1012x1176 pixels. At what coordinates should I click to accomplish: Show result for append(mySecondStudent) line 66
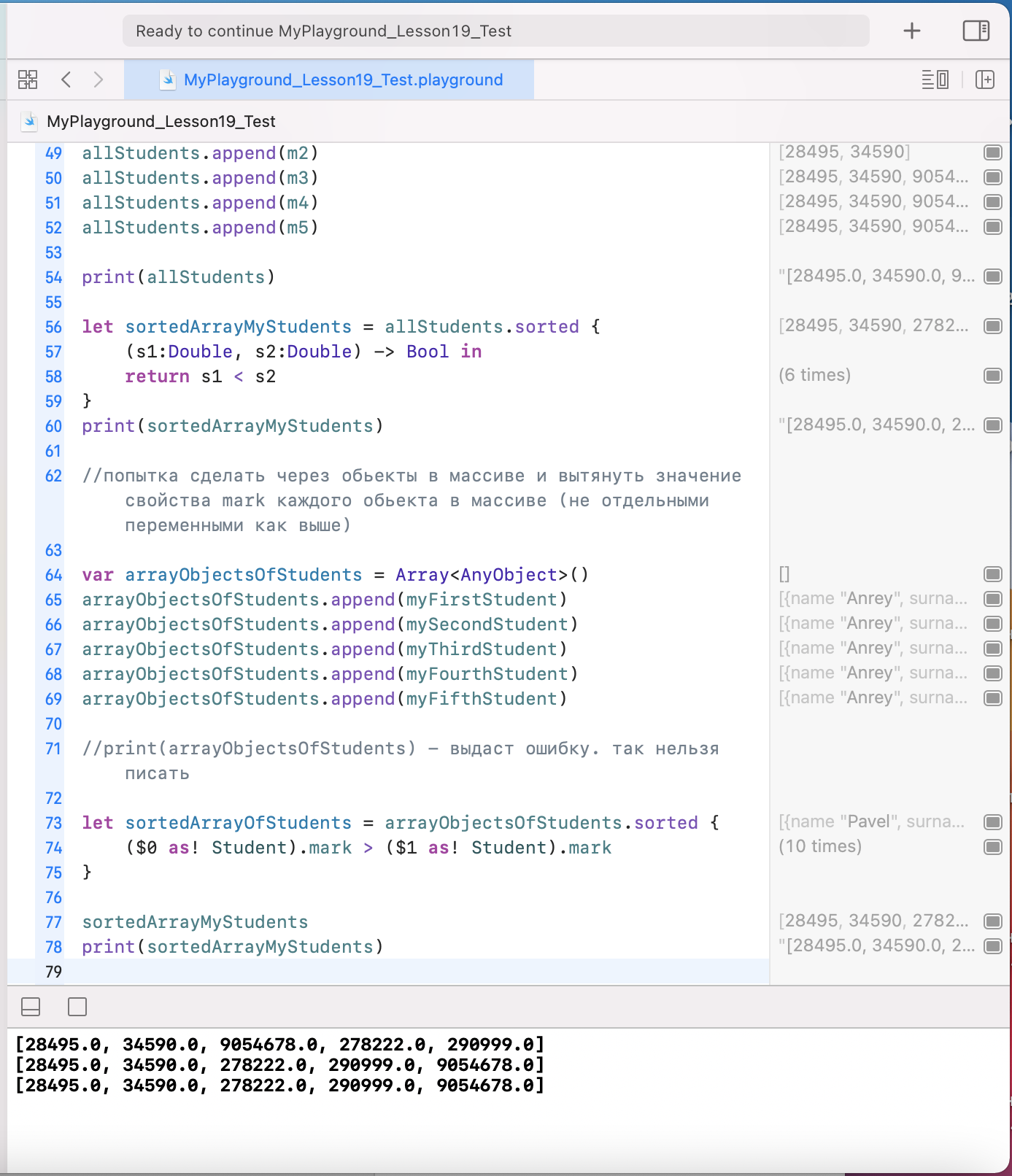click(993, 623)
